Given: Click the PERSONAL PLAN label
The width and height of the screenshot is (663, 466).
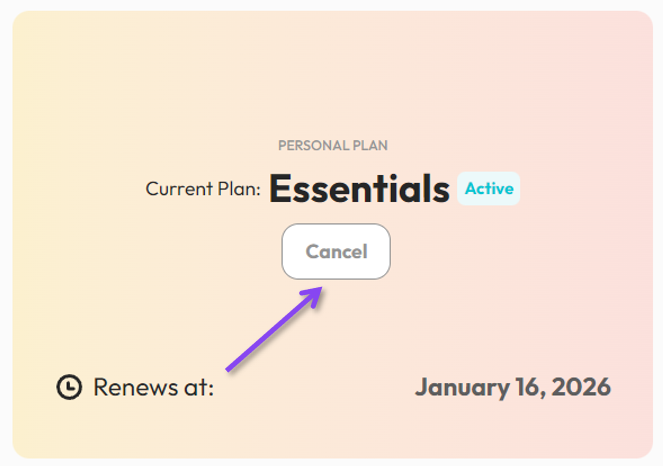Looking at the screenshot, I should coord(333,145).
